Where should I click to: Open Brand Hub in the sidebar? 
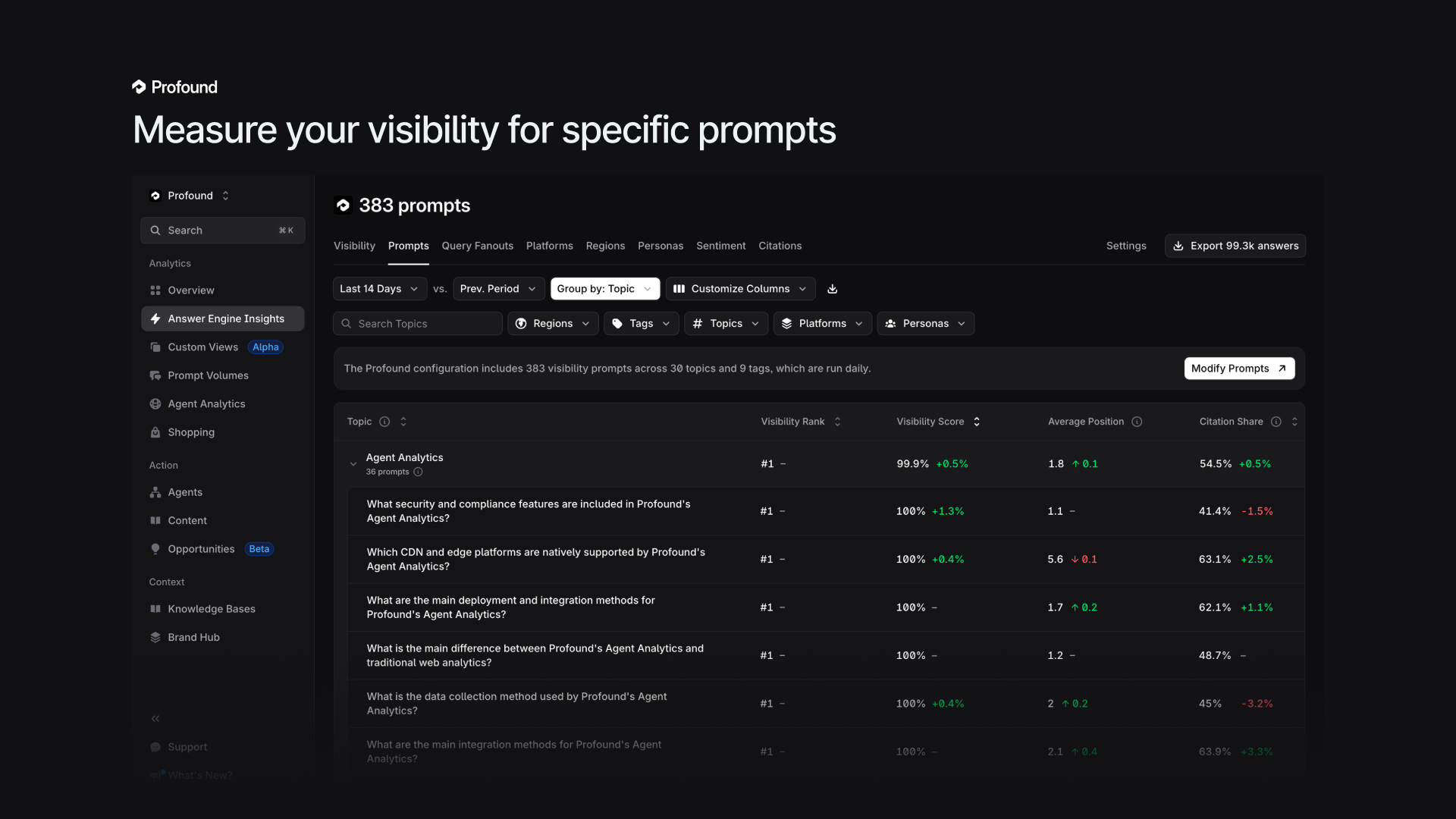tap(193, 637)
